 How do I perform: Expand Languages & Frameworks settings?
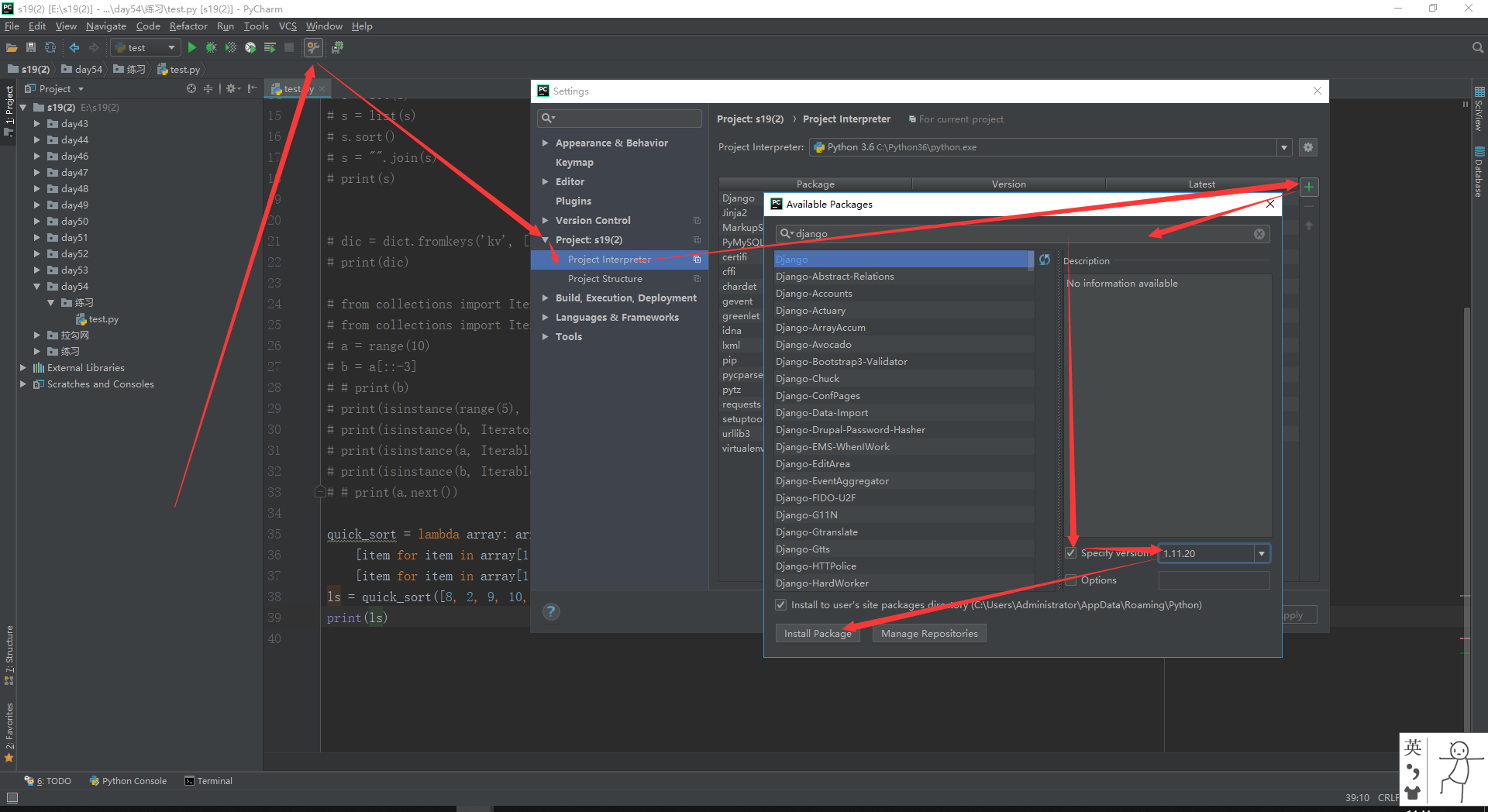click(x=546, y=318)
